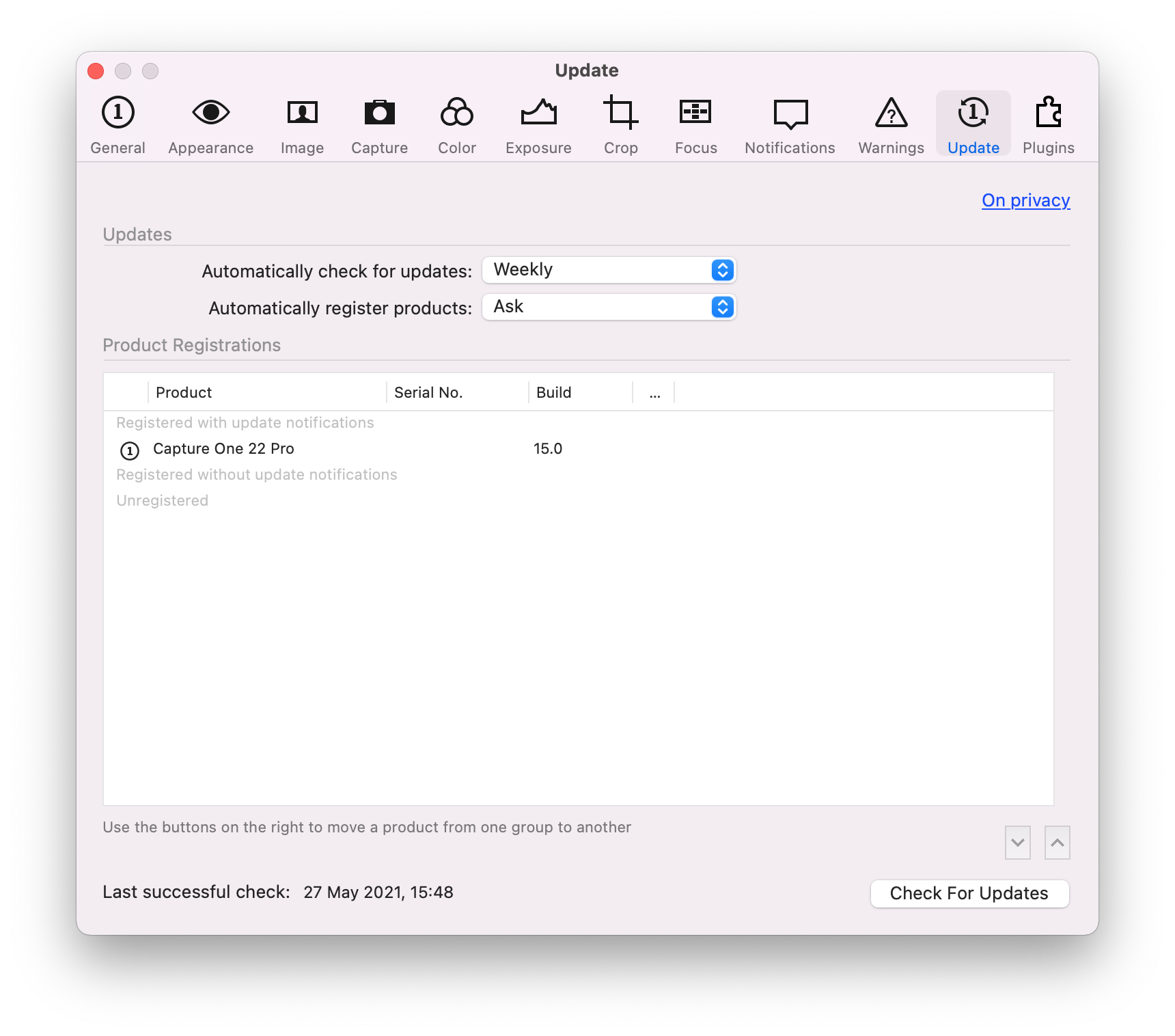Move product down with down-arrow button

point(1018,843)
